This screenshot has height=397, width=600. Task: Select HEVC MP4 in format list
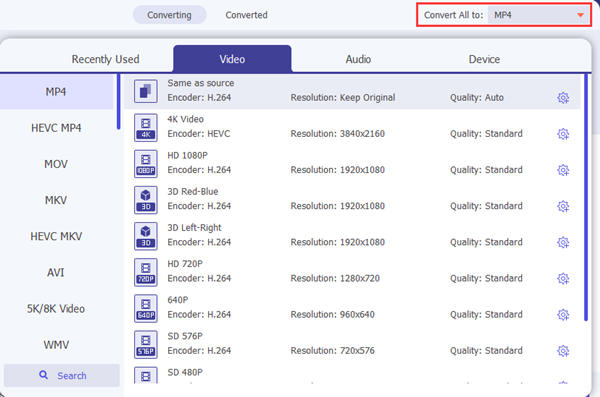pos(56,128)
